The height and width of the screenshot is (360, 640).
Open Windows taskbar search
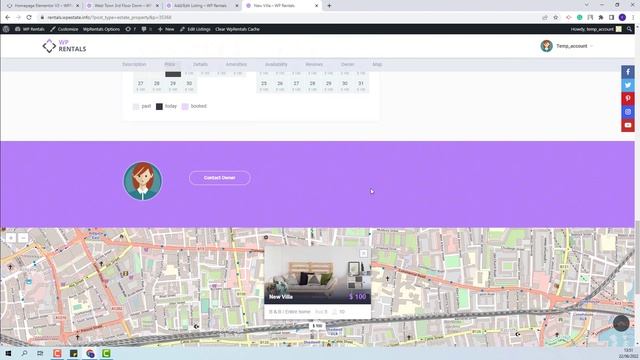pyautogui.click(x=24, y=353)
